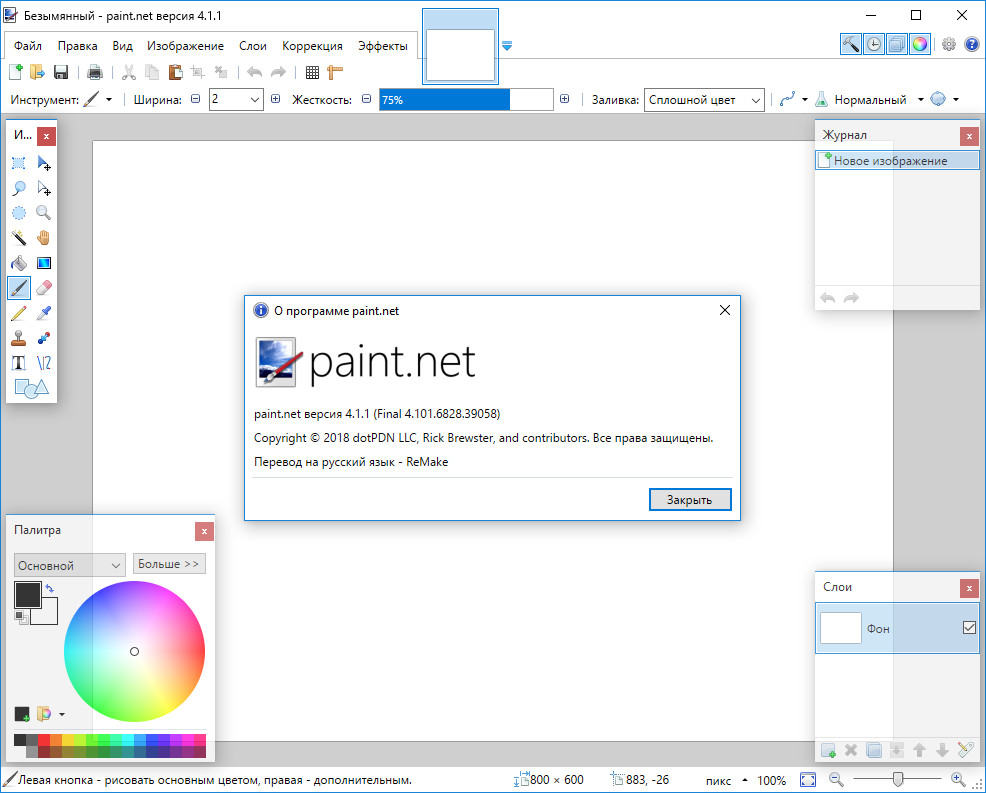Select the Text tool

[x=19, y=363]
